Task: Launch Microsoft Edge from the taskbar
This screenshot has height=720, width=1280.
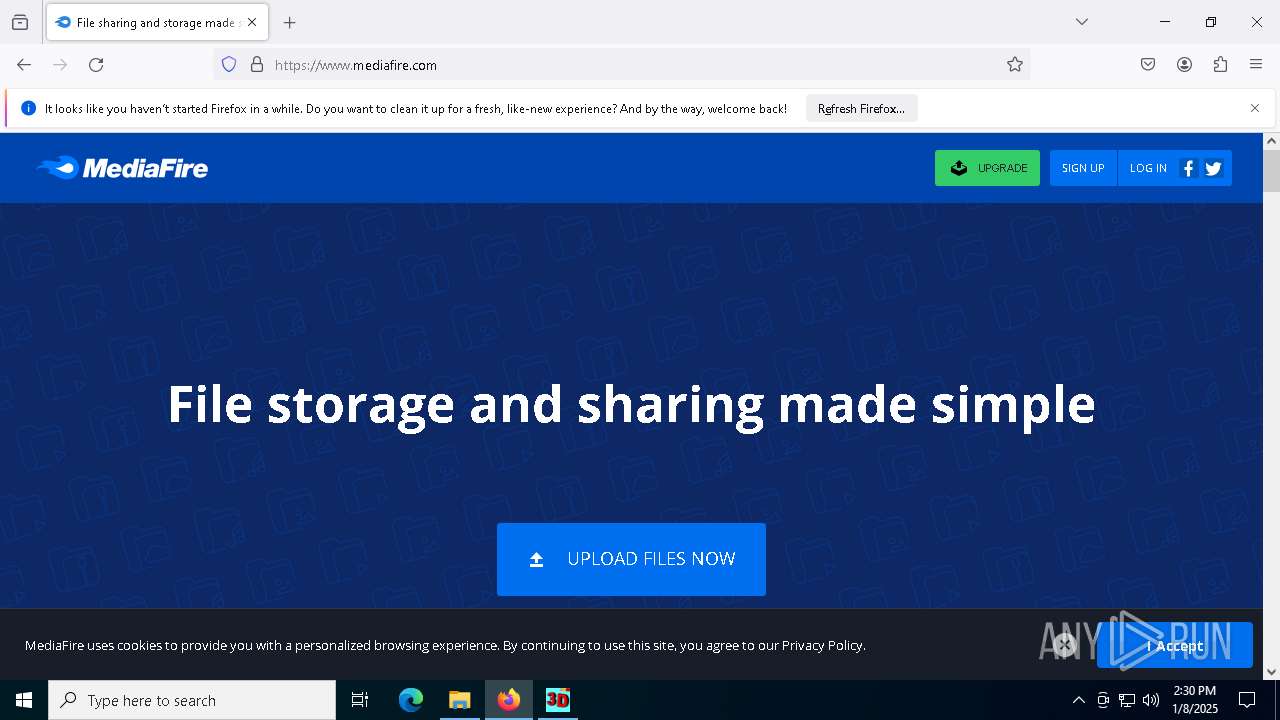Action: pos(411,700)
